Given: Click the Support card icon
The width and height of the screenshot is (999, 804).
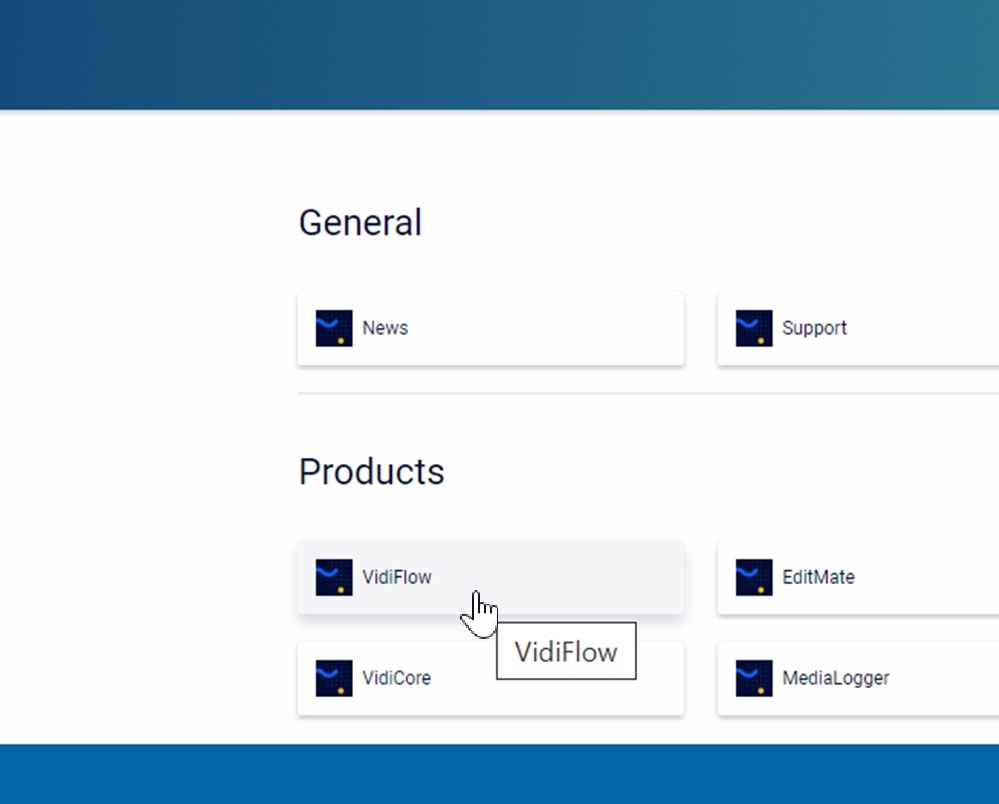Looking at the screenshot, I should click(754, 328).
